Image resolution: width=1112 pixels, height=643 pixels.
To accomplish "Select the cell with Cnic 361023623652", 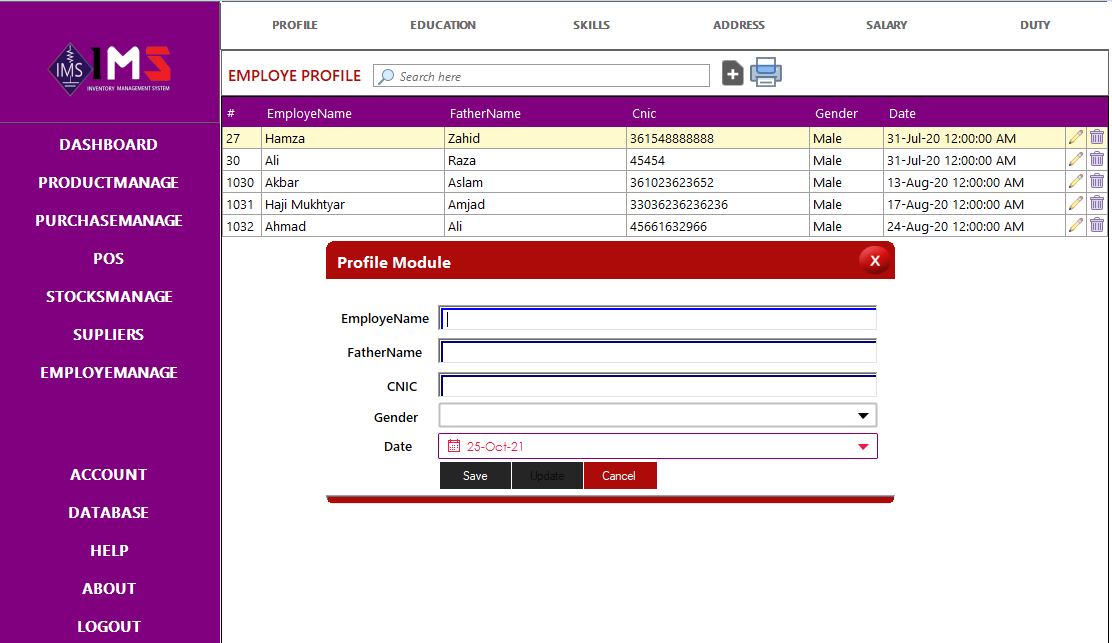I will click(x=718, y=182).
